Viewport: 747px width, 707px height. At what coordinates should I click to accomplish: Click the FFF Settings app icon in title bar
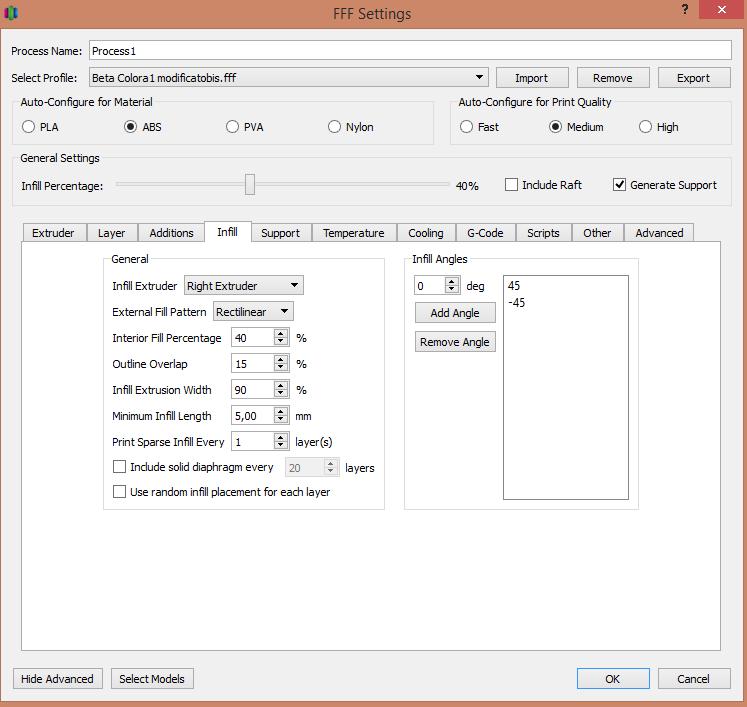[12, 13]
